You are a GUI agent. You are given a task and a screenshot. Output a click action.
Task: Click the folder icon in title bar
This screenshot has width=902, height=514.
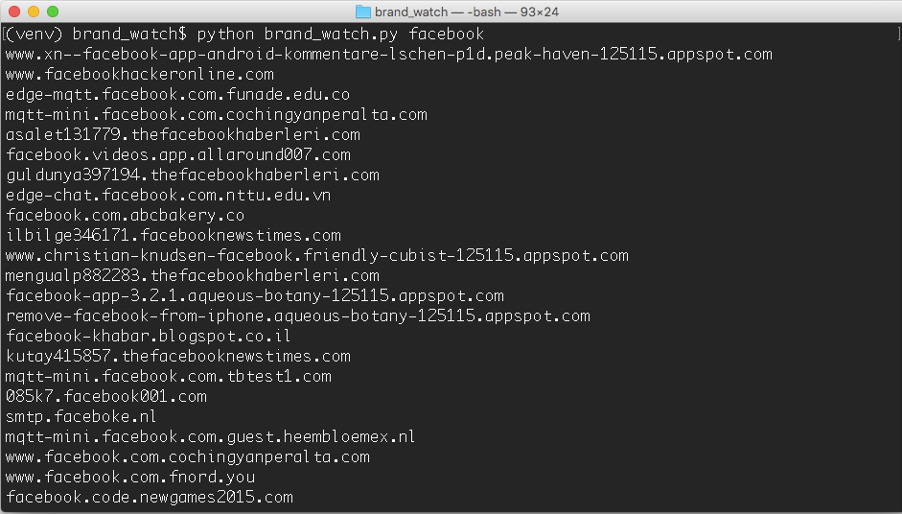[364, 12]
